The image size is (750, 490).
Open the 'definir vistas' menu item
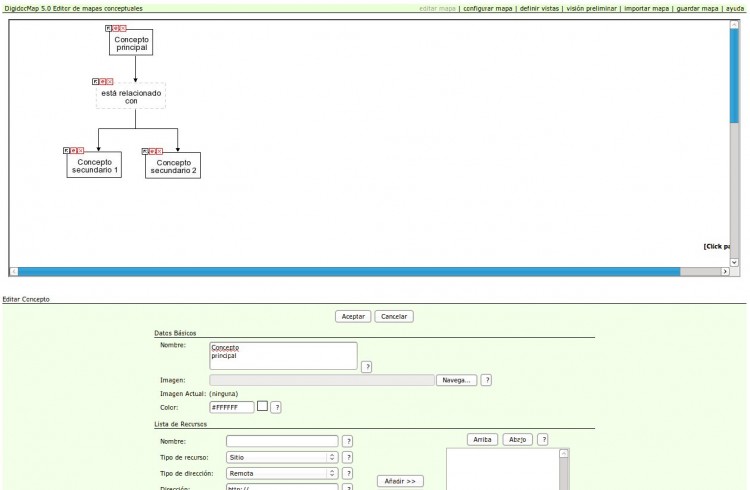[x=539, y=8]
